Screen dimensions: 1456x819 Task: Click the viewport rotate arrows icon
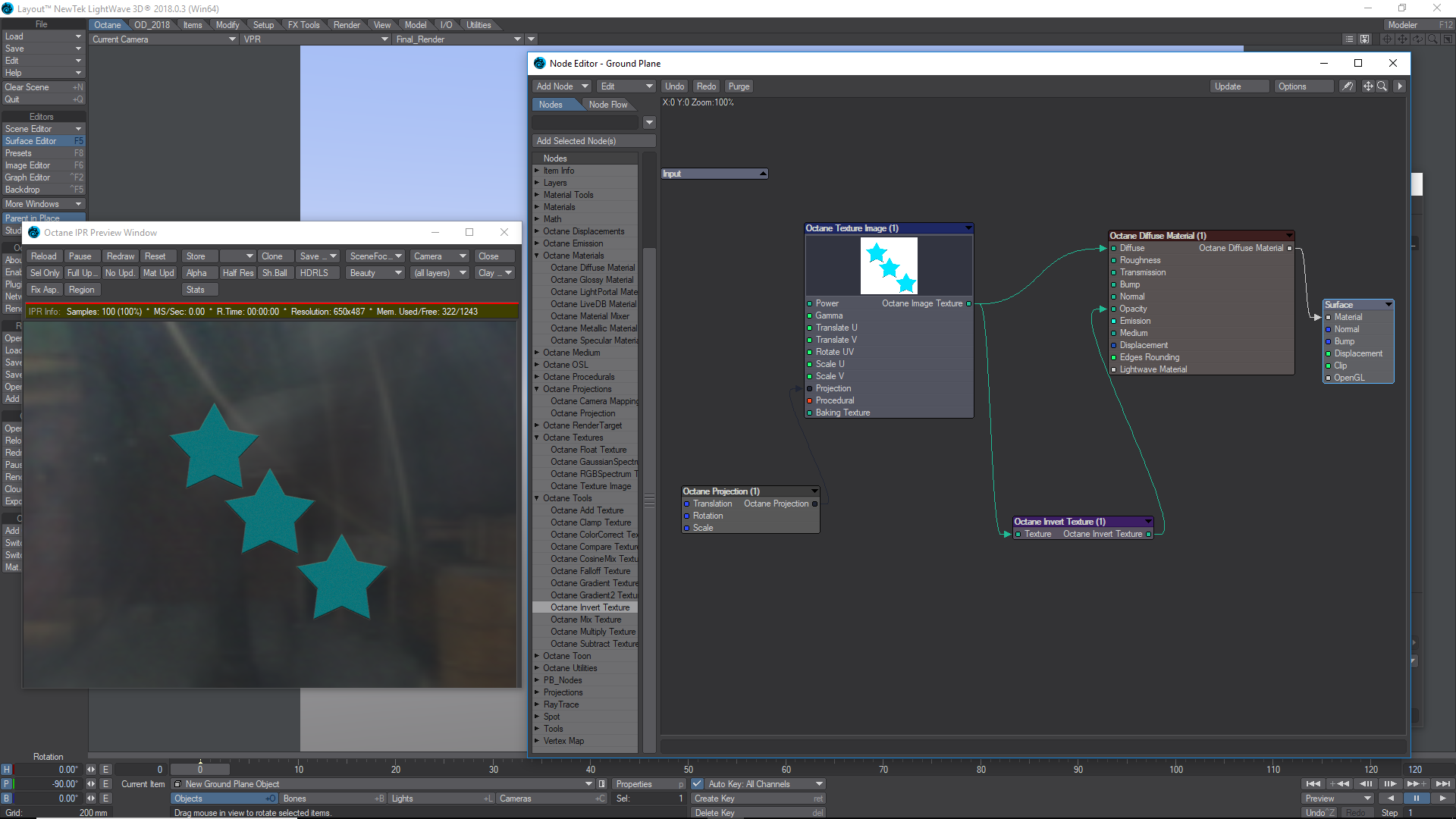tap(1417, 39)
